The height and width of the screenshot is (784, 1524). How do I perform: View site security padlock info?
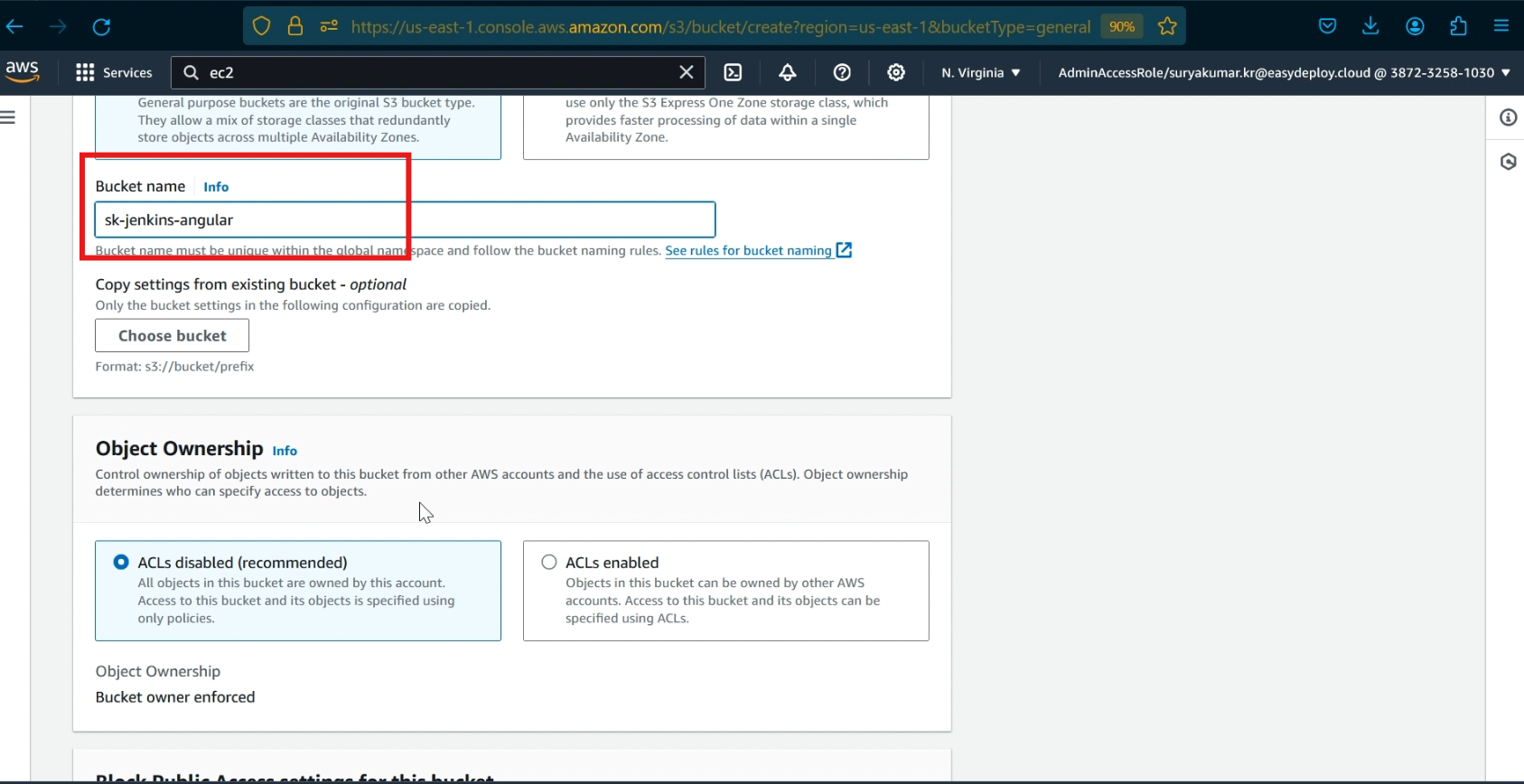tap(295, 26)
